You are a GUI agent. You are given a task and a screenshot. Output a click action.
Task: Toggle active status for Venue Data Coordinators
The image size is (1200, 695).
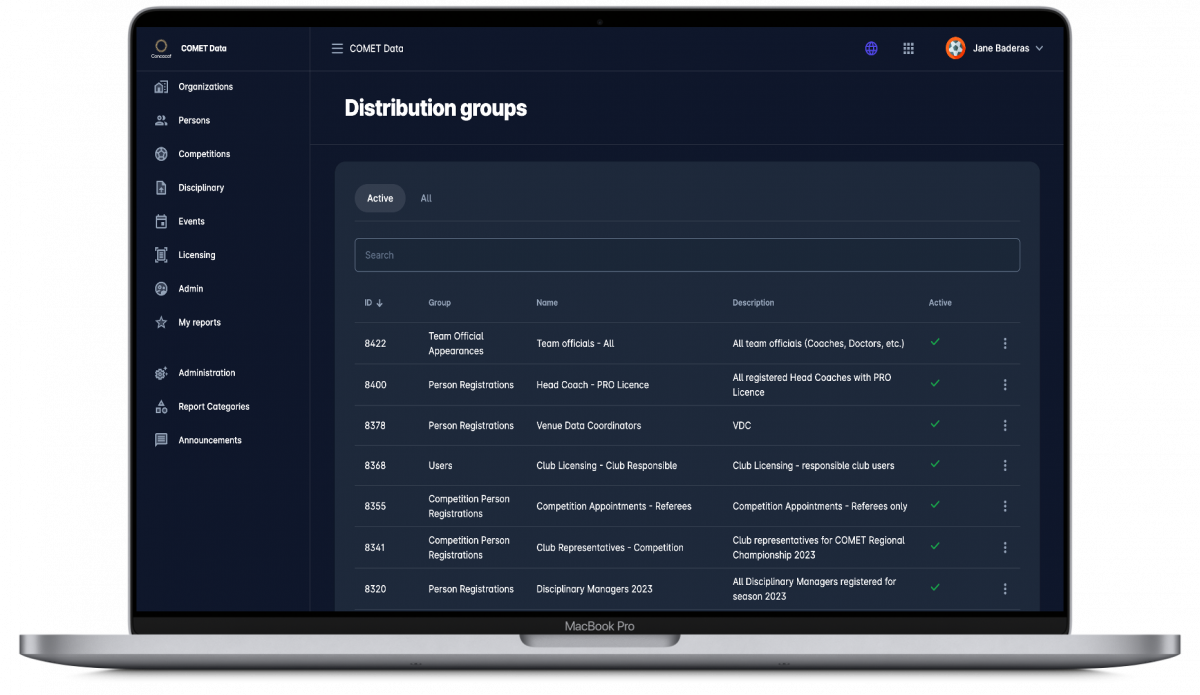(x=935, y=425)
